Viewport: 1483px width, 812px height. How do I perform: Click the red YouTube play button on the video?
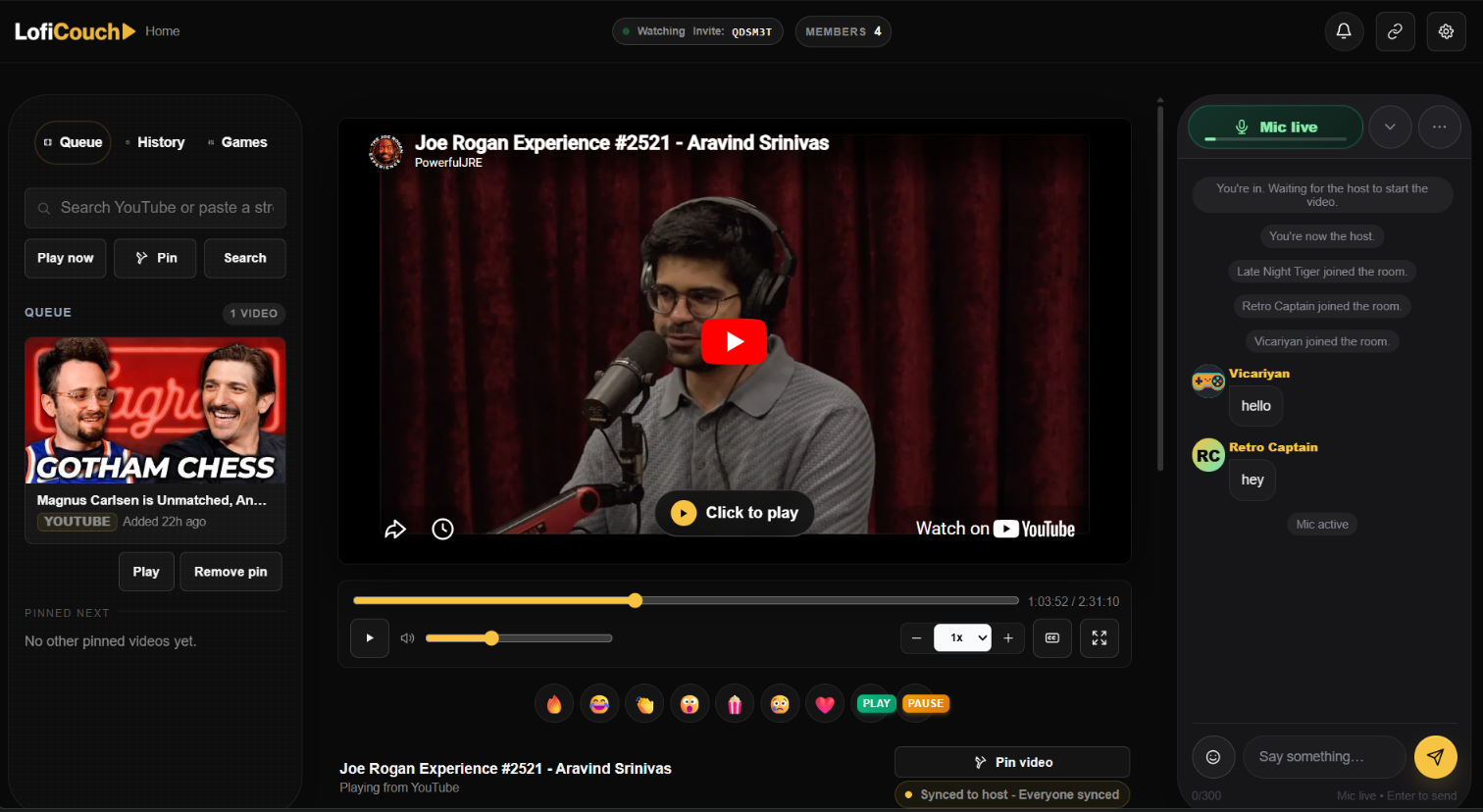(x=735, y=341)
